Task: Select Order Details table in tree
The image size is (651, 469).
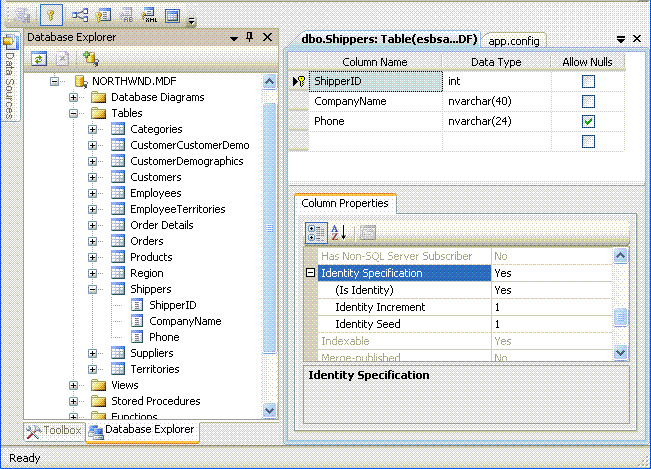Action: click(162, 225)
